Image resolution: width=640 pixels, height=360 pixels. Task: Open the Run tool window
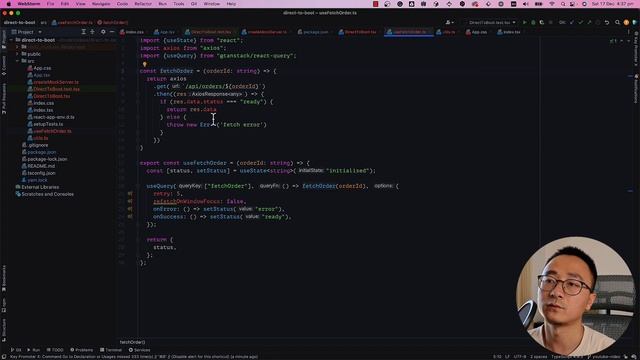pyautogui.click(x=33, y=350)
